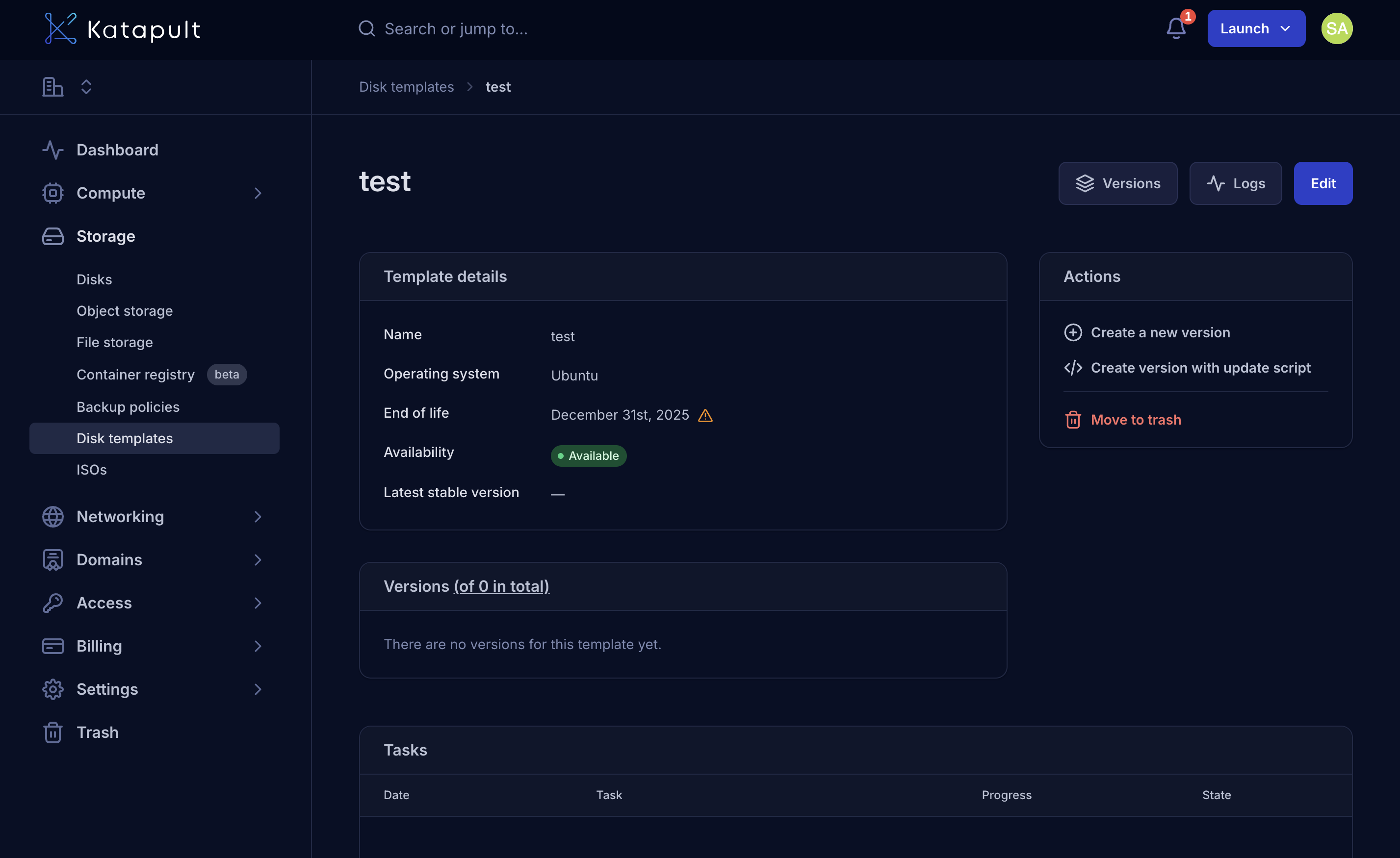Click the end of life warning triangle
Image resolution: width=1400 pixels, height=858 pixels.
pyautogui.click(x=705, y=416)
